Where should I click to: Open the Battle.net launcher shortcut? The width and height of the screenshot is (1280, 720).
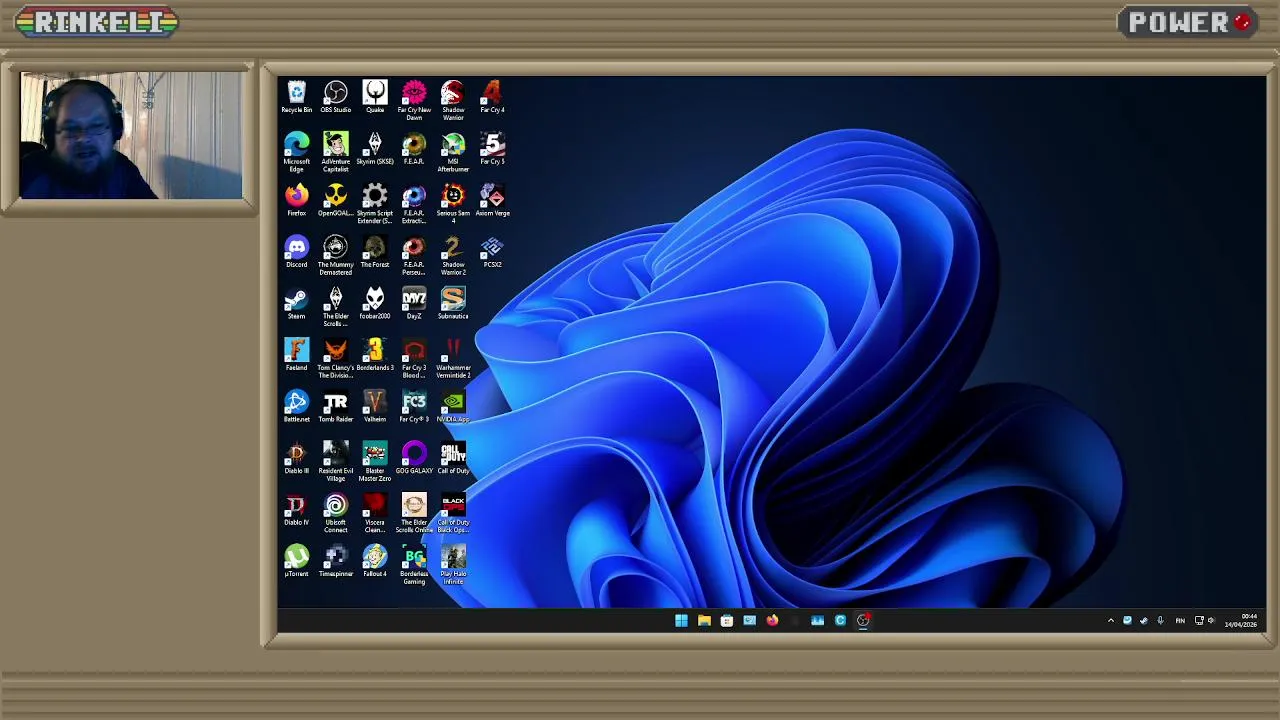click(x=296, y=404)
